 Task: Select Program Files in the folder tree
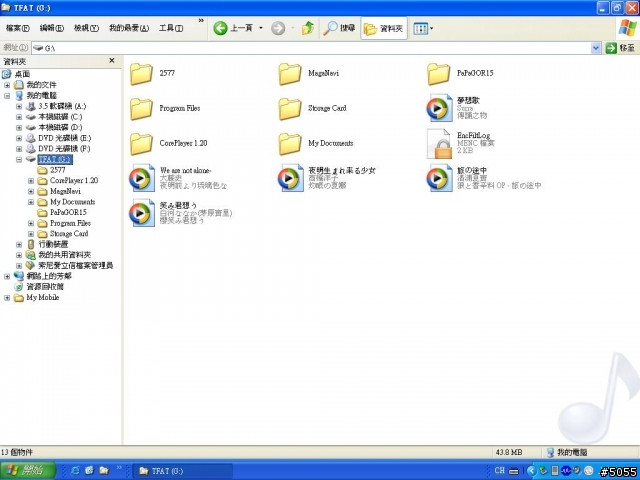70,223
